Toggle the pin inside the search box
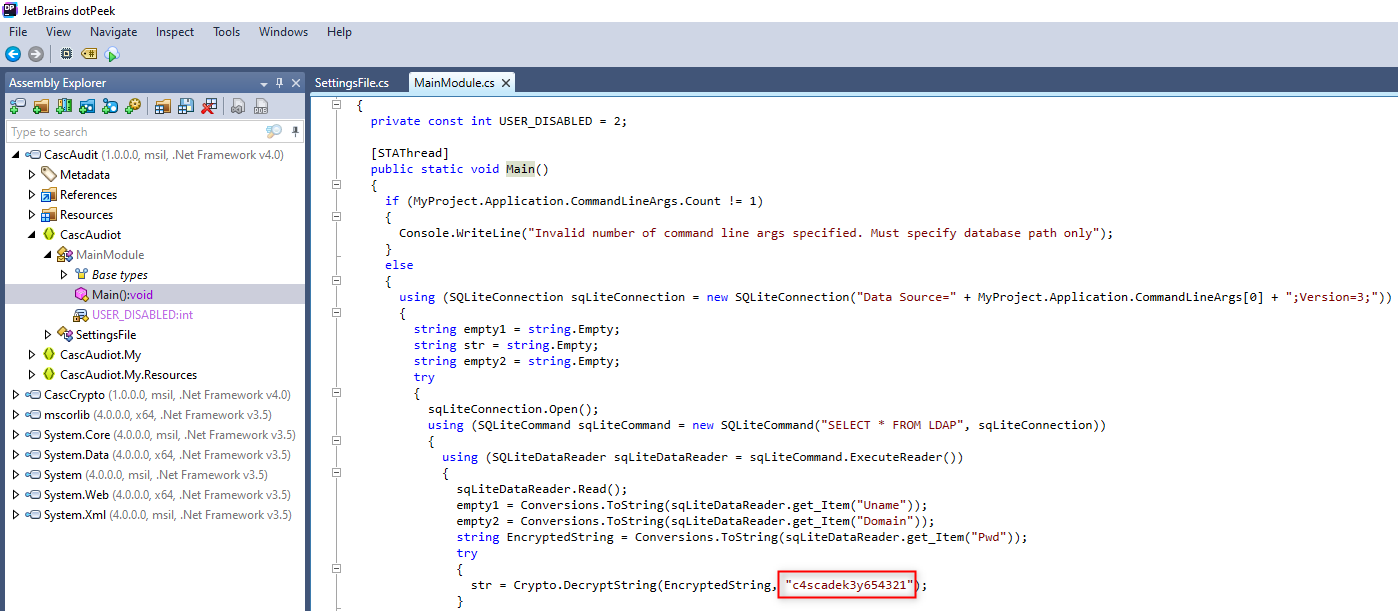Screen dimensions: 1398x611 click(x=293, y=132)
